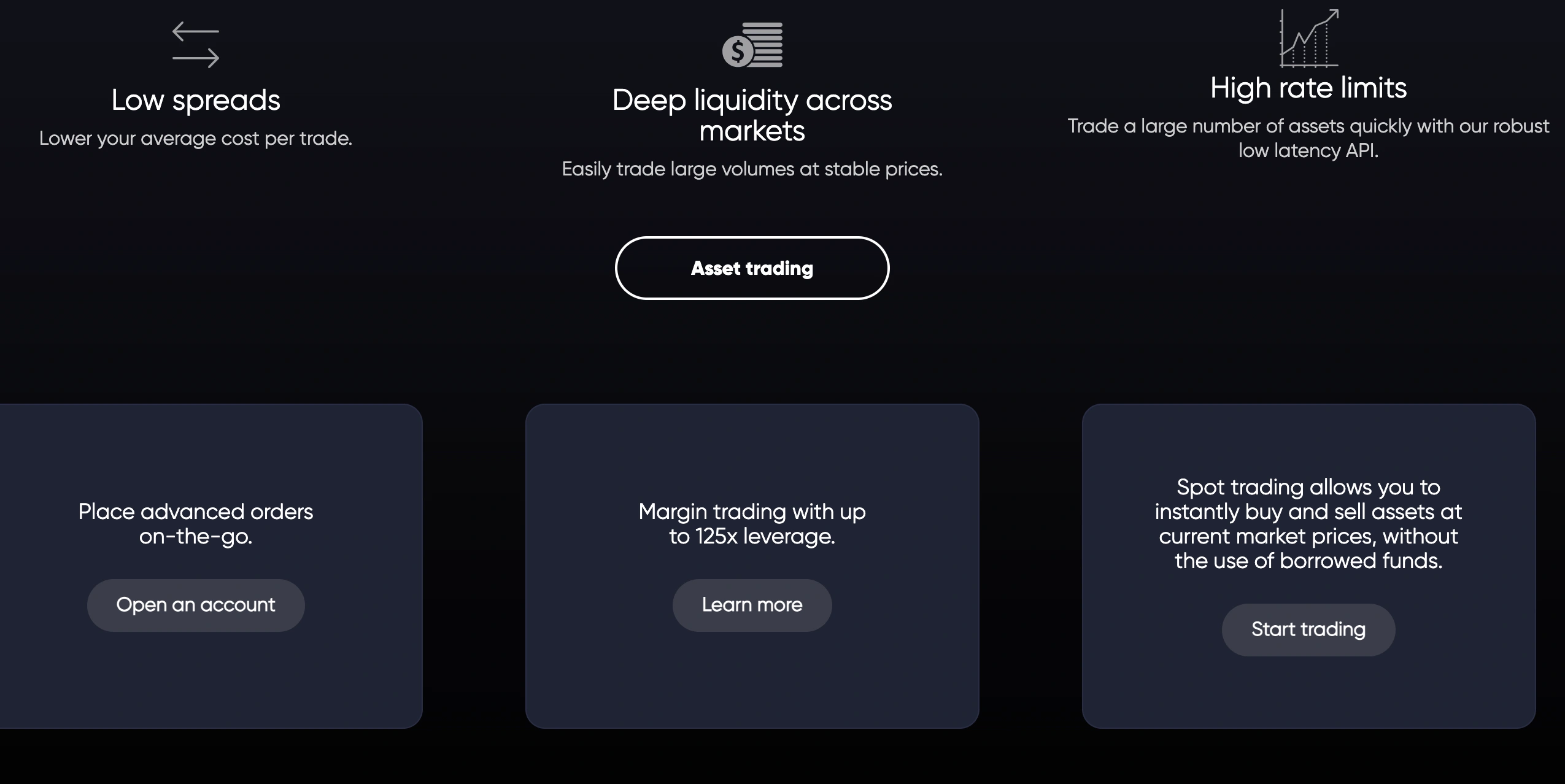
Task: Click the Low spreads heading
Action: pyautogui.click(x=196, y=100)
